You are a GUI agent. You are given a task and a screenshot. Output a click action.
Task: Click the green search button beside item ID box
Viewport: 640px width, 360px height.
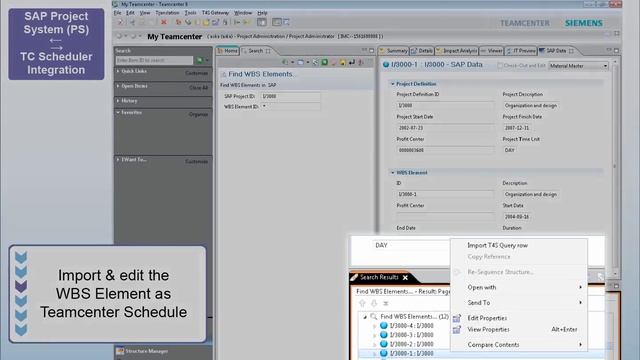[x=200, y=60]
